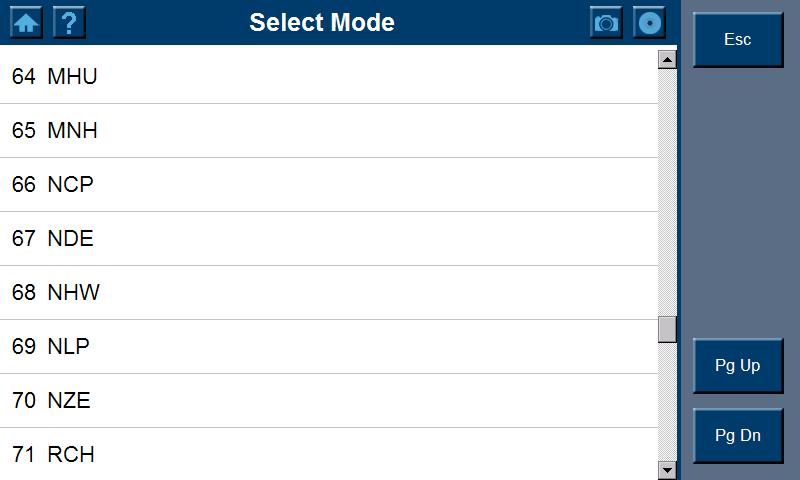Select the 70 NZE entry
800x480 pixels.
click(328, 400)
